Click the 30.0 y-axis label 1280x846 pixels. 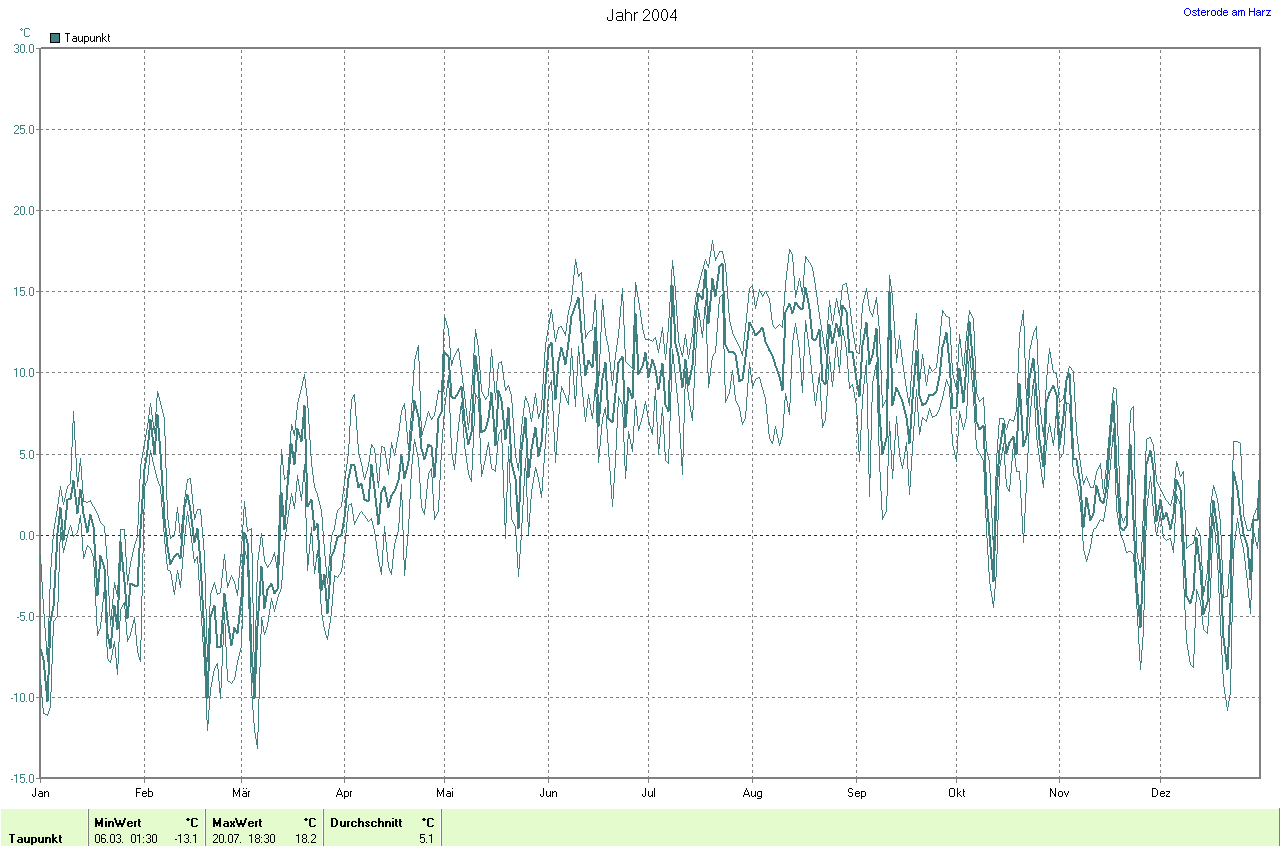point(22,49)
